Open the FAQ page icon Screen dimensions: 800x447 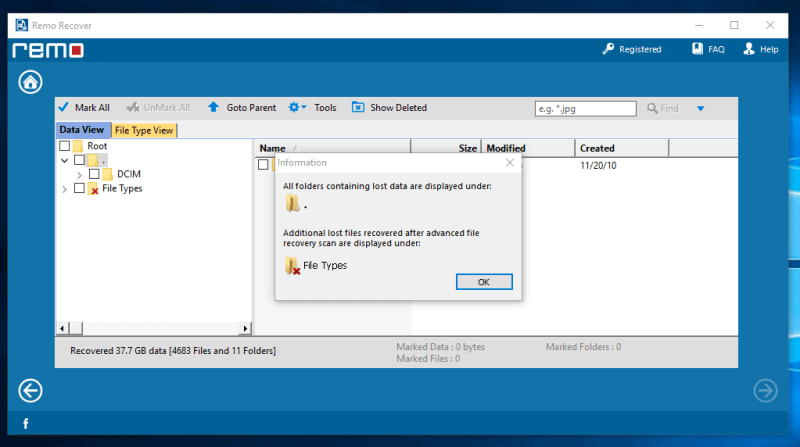coord(698,49)
